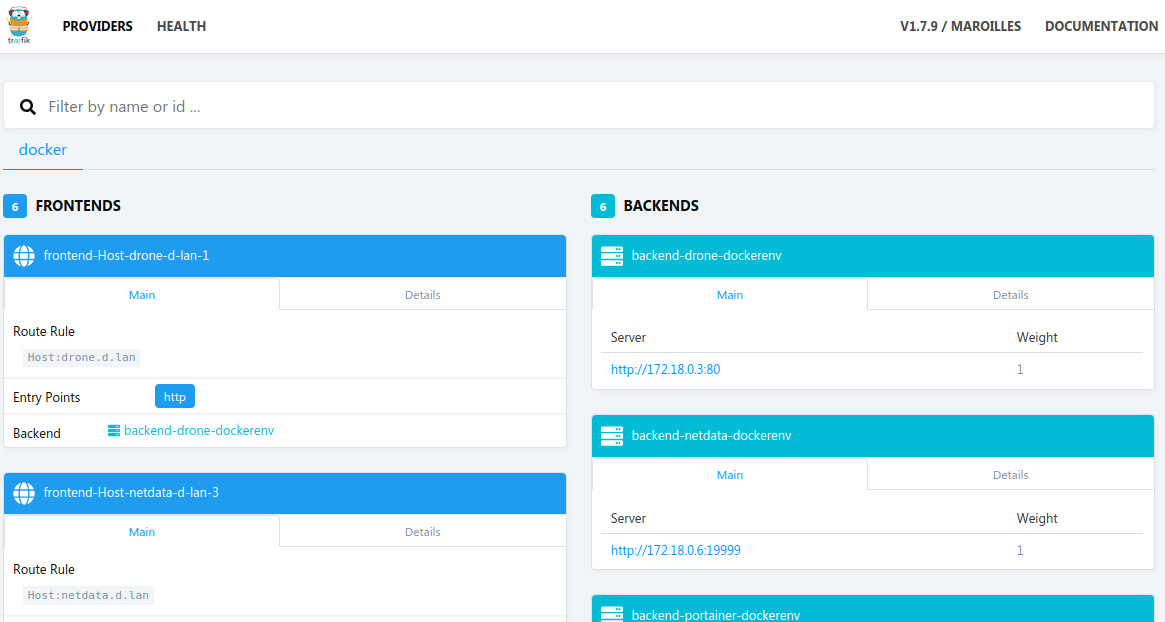
Task: Click the magnifier icon in the filter bar
Action: tap(27, 106)
